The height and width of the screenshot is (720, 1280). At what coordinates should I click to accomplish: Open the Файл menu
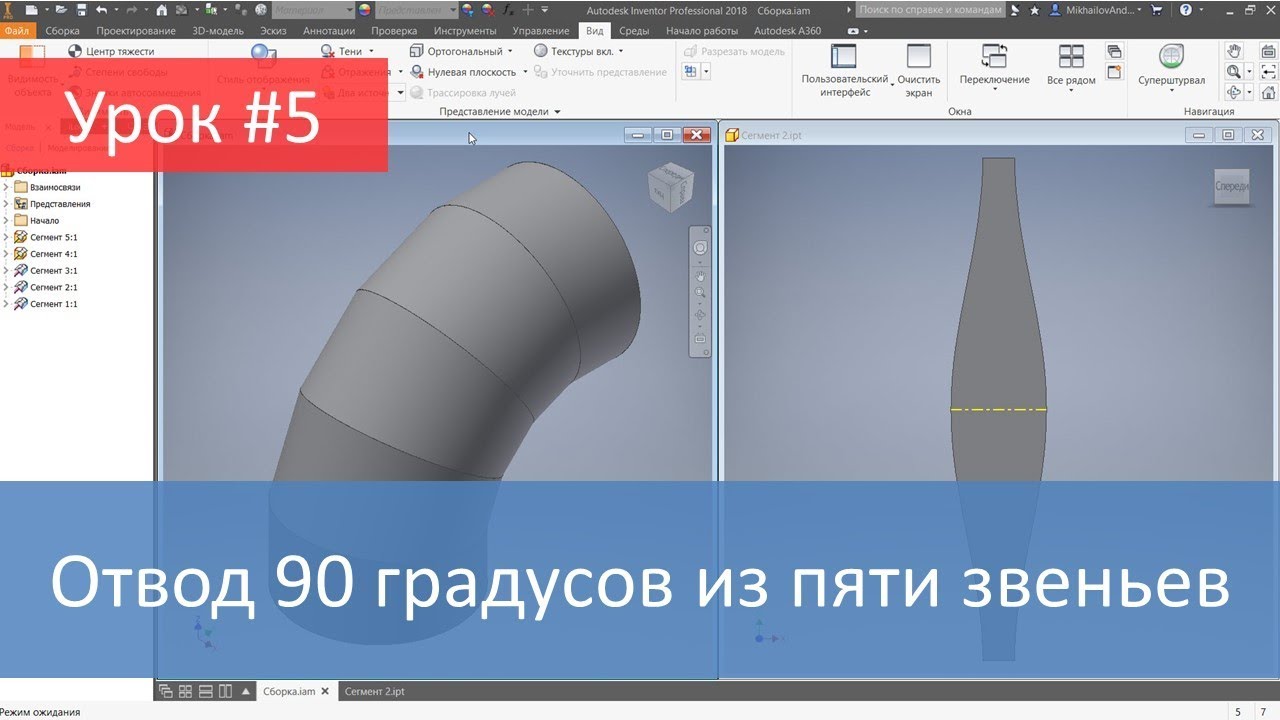(x=17, y=31)
